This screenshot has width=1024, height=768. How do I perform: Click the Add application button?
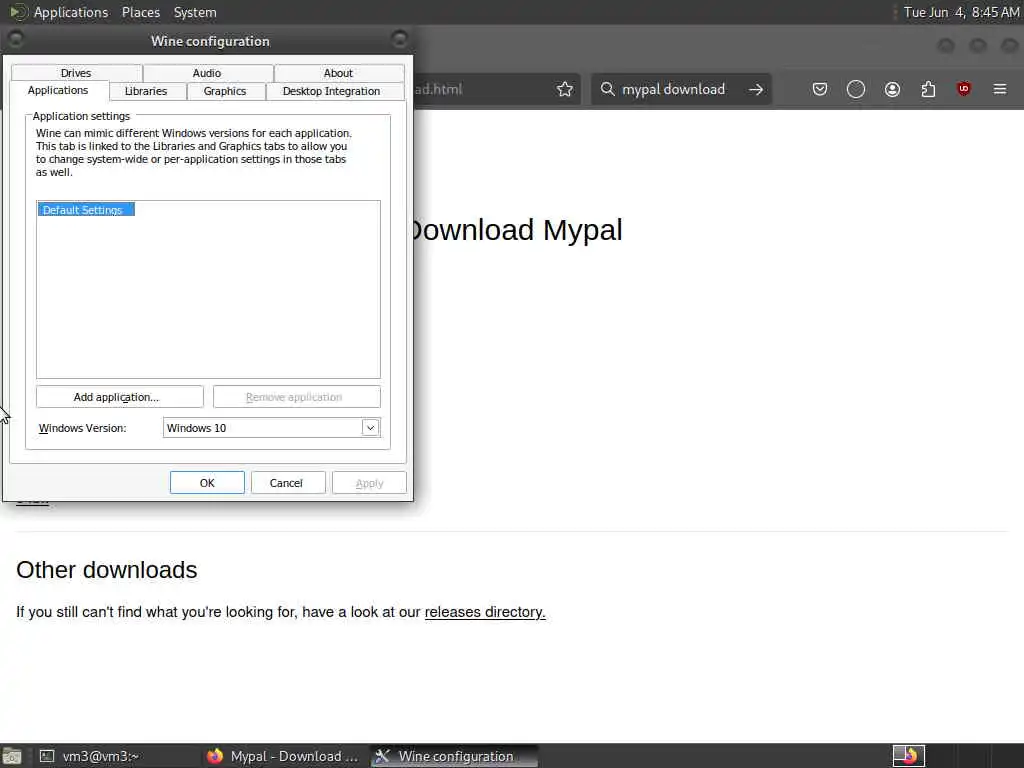tap(120, 396)
